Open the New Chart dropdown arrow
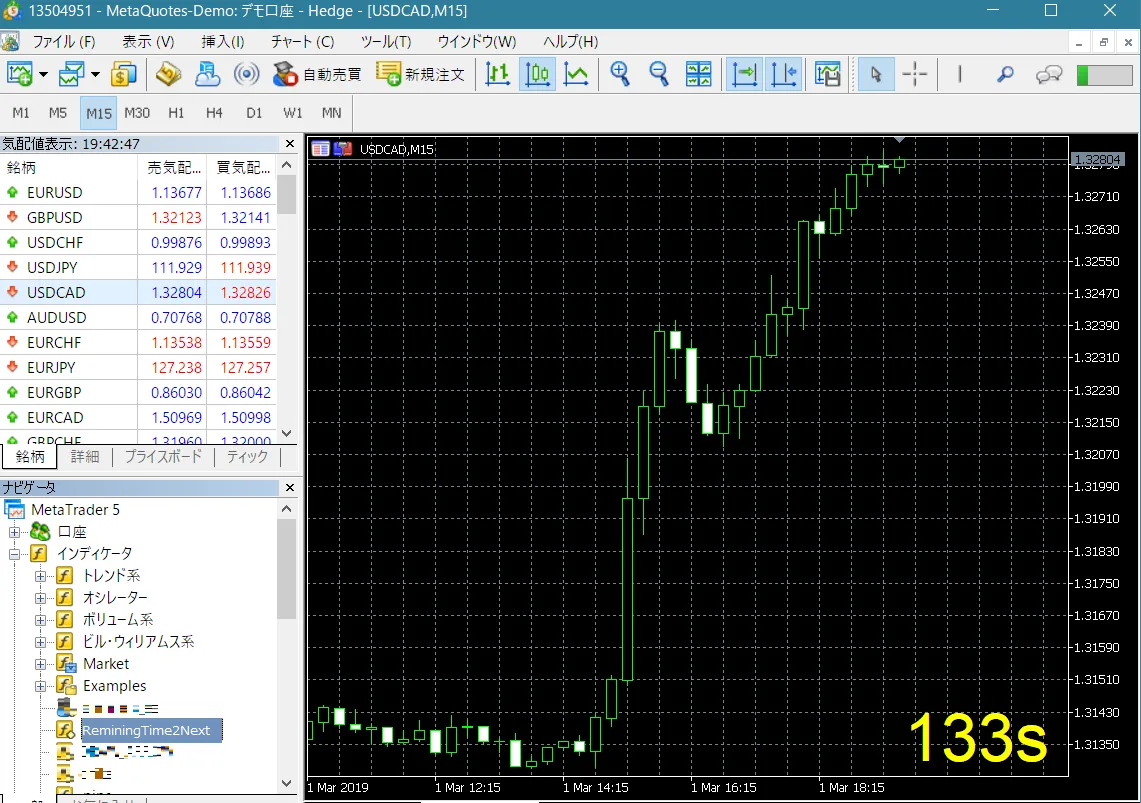The height and width of the screenshot is (803, 1141). (x=44, y=74)
